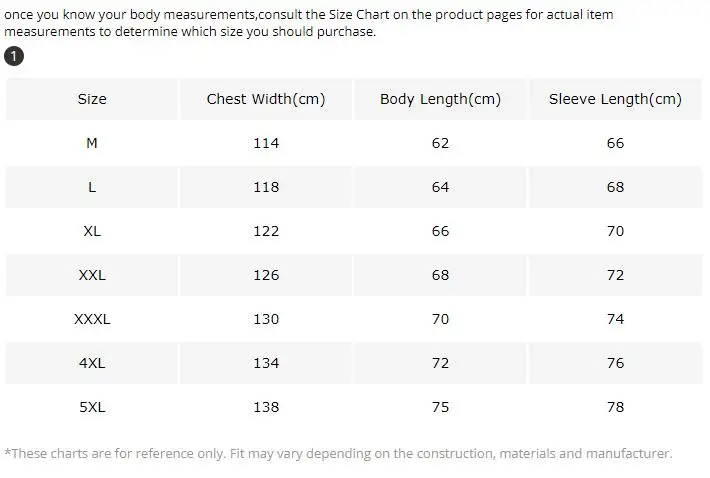Screen dimensions: 710x478
Task: Click the XXXL size cell
Action: tap(92, 319)
